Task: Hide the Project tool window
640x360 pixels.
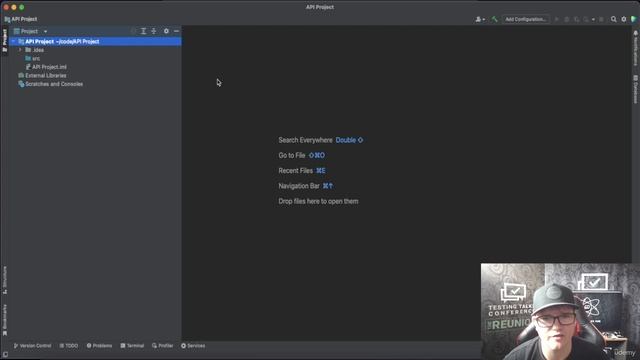Action: coord(176,31)
